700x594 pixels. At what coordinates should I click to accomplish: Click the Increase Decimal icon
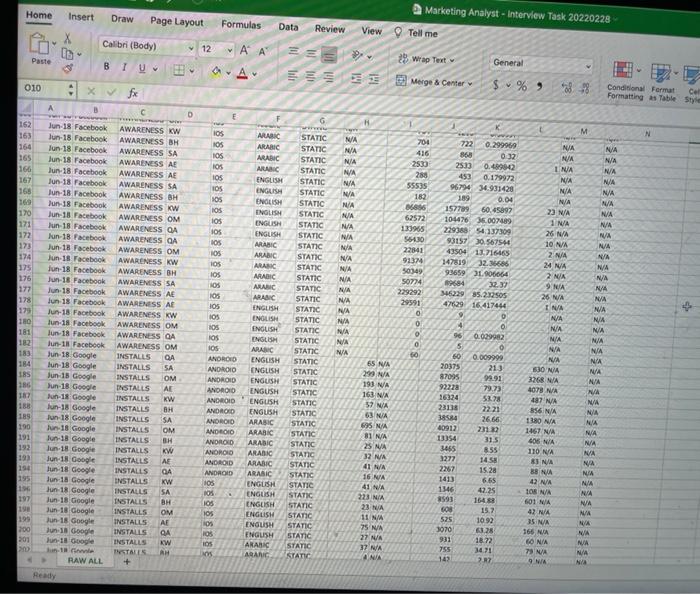567,88
